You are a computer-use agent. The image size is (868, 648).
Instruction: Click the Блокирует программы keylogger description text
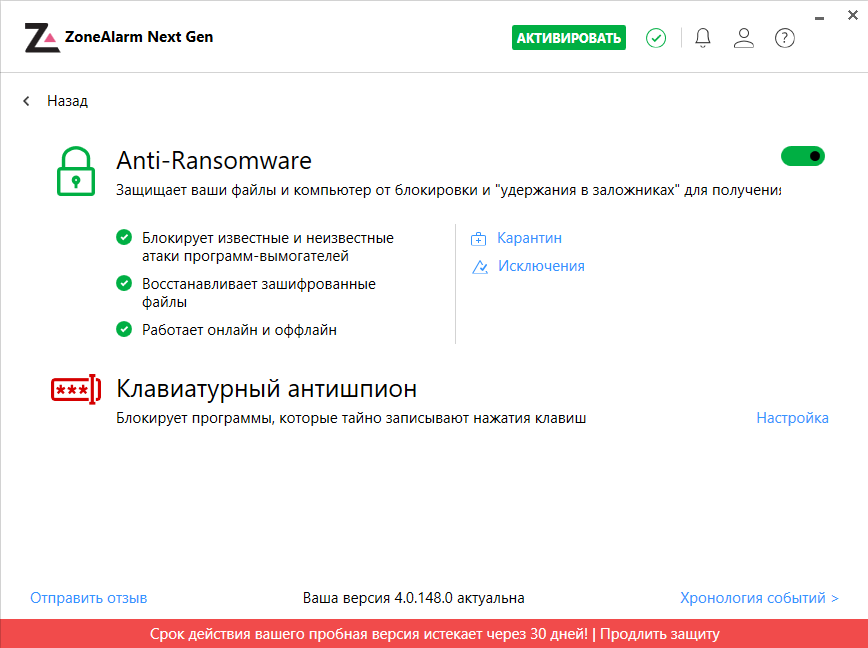pyautogui.click(x=351, y=418)
